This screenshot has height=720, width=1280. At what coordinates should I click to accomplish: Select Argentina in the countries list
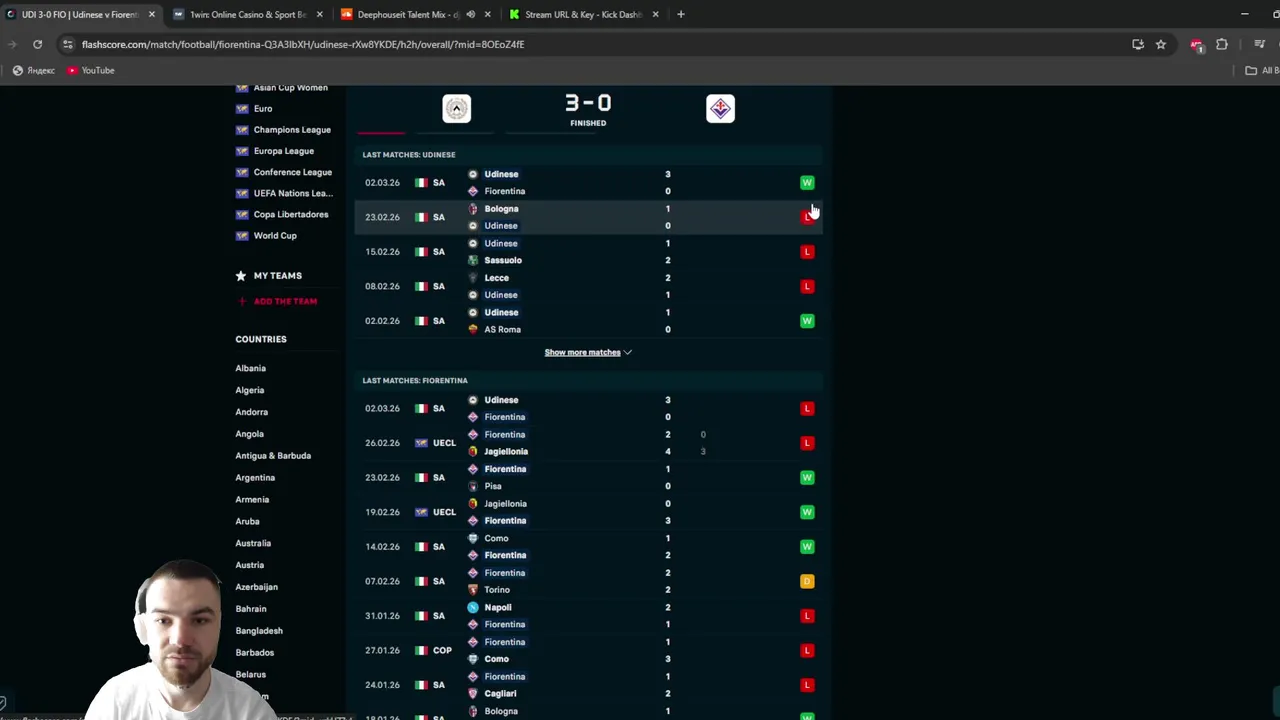pos(254,478)
